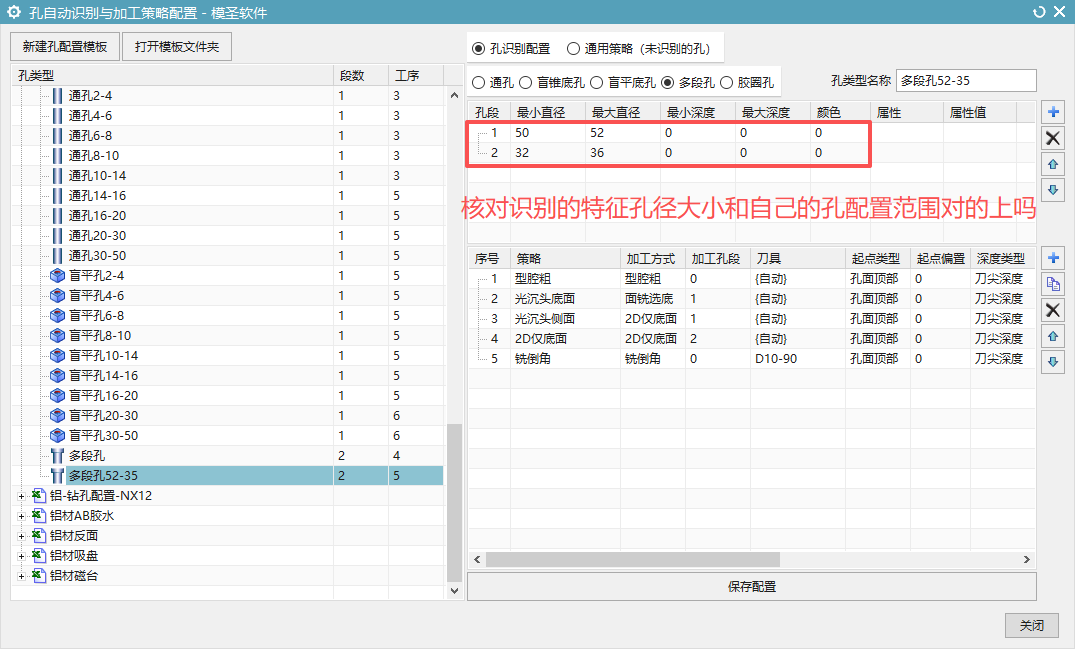
Task: Click min diameter value 32 in segment 2
Action: [x=522, y=153]
